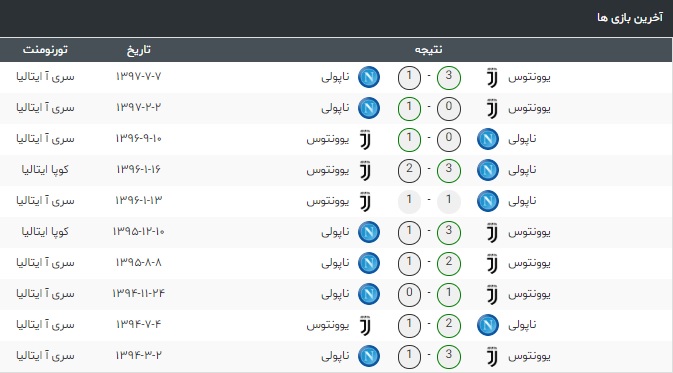Click the تورنمنت column header
Viewport: 673px width, 373px height.
[45, 50]
